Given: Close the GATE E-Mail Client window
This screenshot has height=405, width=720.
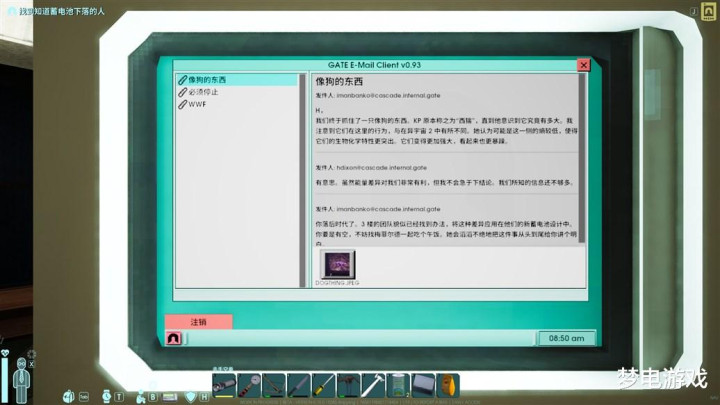Looking at the screenshot, I should point(583,65).
